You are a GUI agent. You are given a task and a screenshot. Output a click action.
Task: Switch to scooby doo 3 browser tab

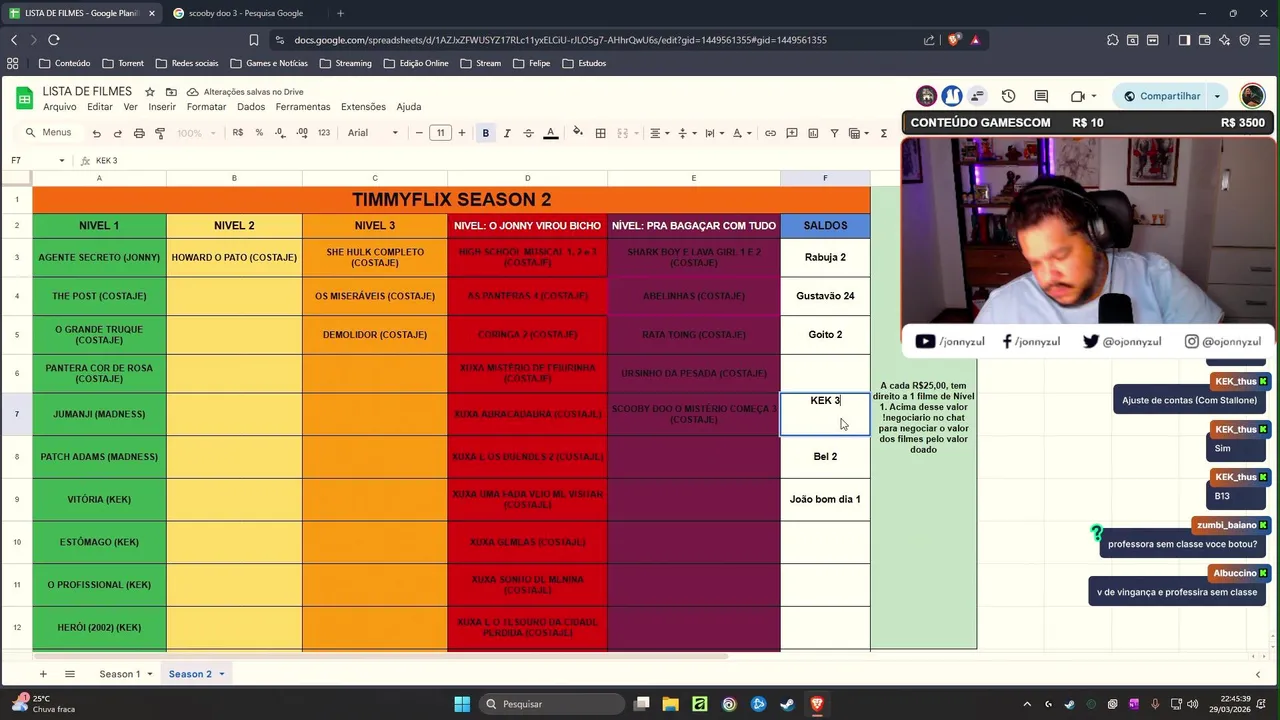(245, 13)
